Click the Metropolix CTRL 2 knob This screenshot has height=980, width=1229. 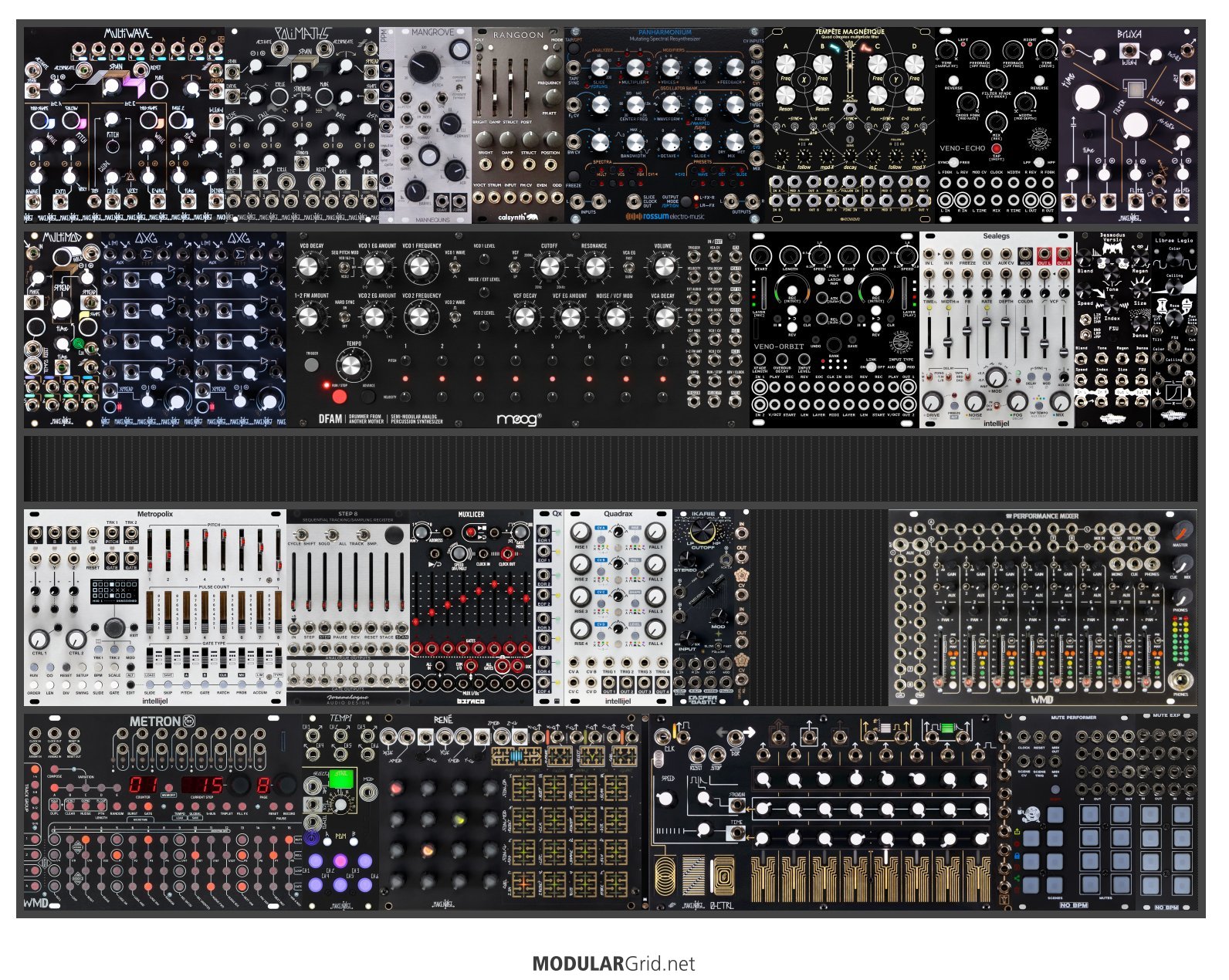pos(76,638)
